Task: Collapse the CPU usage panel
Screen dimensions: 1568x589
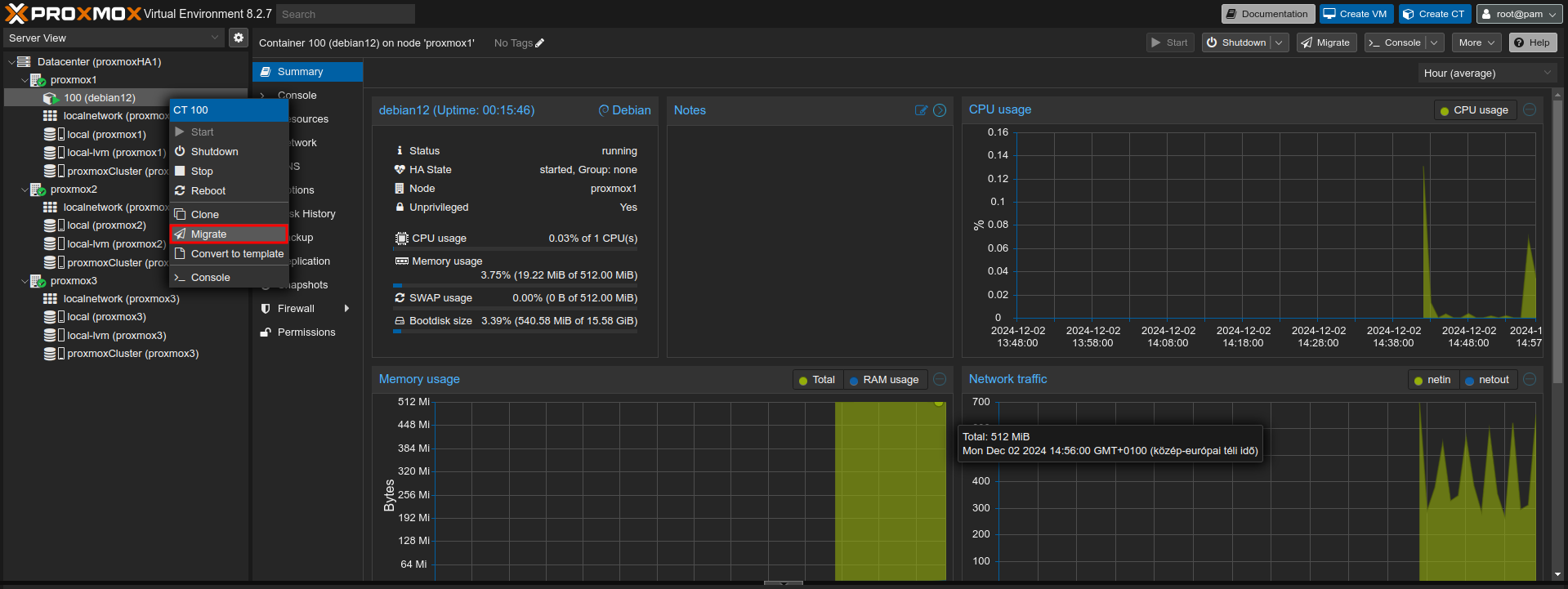Action: click(1530, 109)
